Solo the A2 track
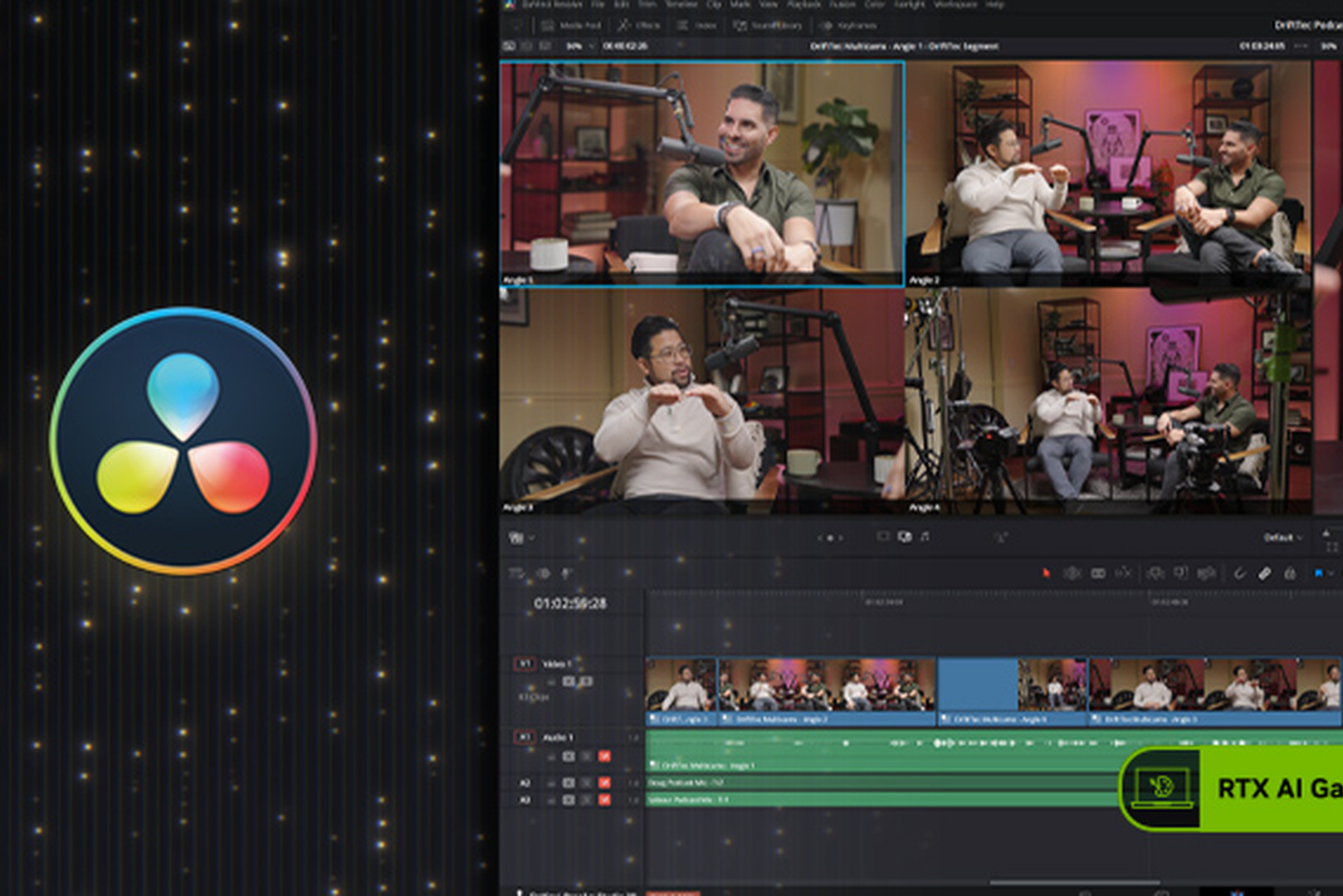 (x=586, y=782)
